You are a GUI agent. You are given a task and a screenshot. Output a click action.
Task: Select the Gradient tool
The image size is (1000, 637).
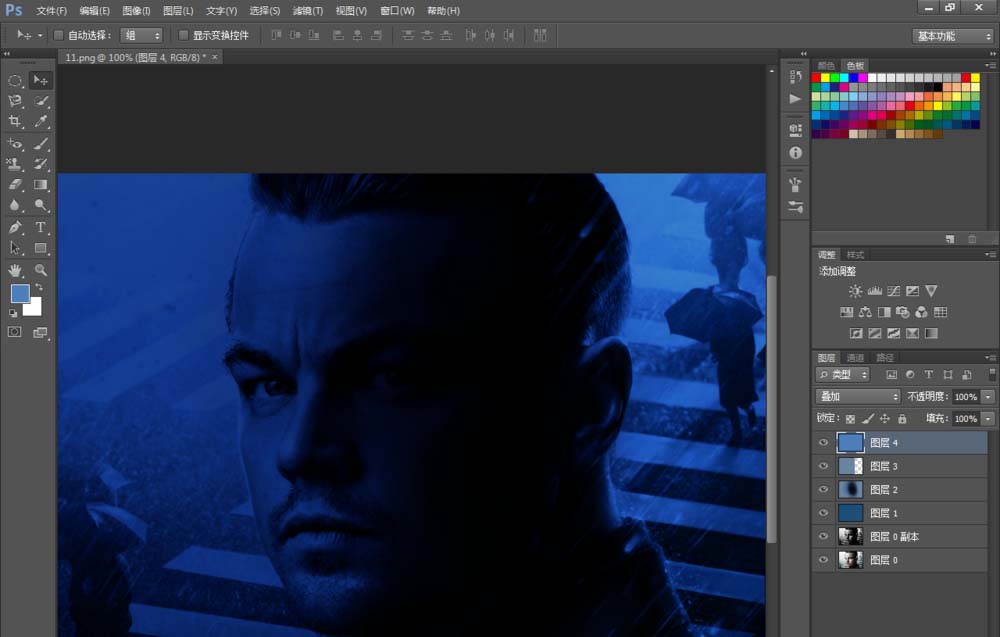click(40, 184)
